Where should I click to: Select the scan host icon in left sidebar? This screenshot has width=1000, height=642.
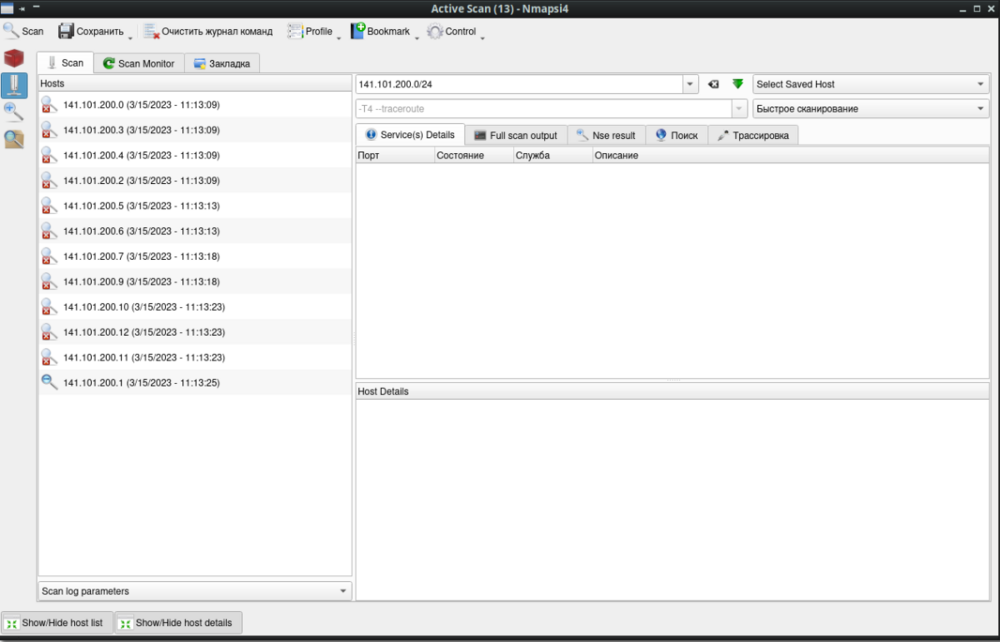point(14,85)
